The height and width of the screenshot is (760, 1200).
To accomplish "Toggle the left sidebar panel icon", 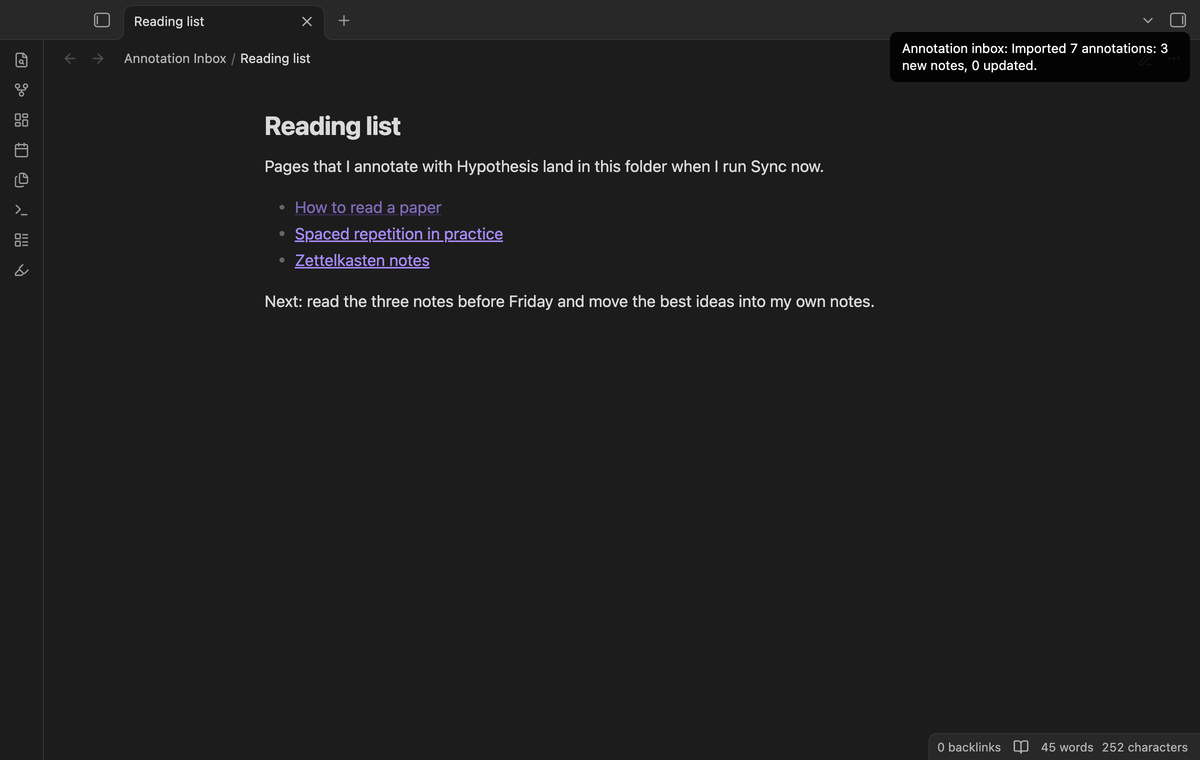I will click(101, 20).
